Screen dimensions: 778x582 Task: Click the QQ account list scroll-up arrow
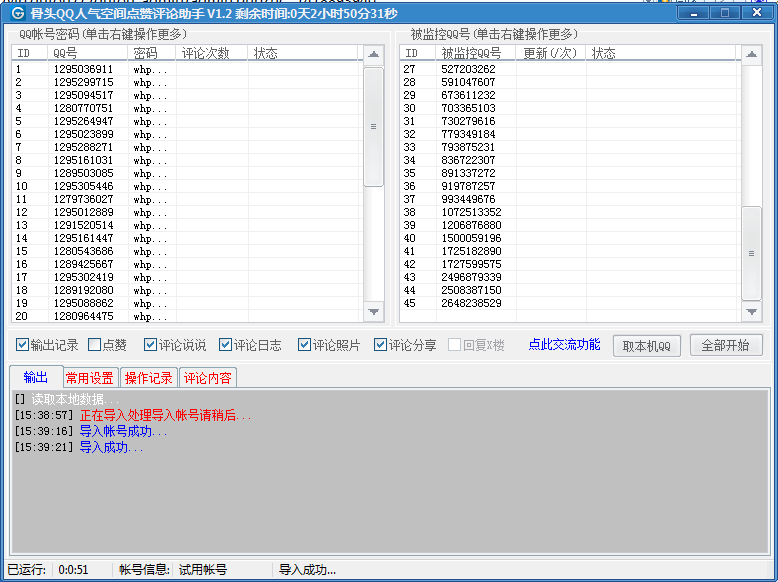pyautogui.click(x=374, y=55)
